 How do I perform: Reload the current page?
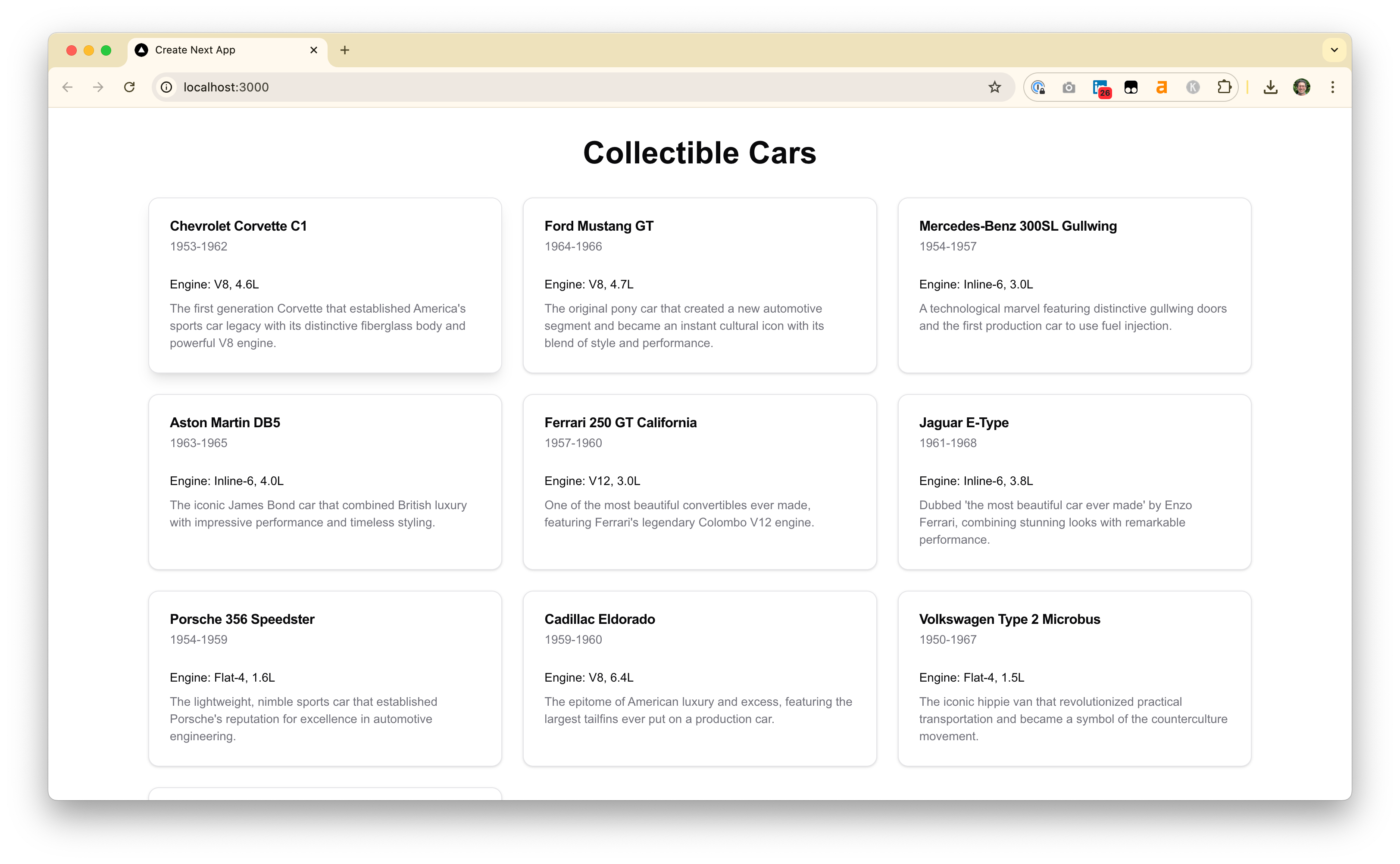[130, 87]
